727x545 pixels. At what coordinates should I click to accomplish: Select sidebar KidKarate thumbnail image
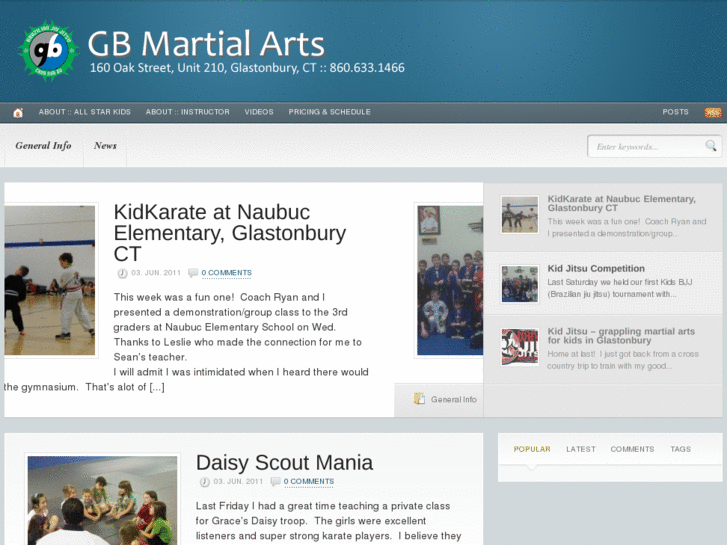pyautogui.click(x=520, y=214)
